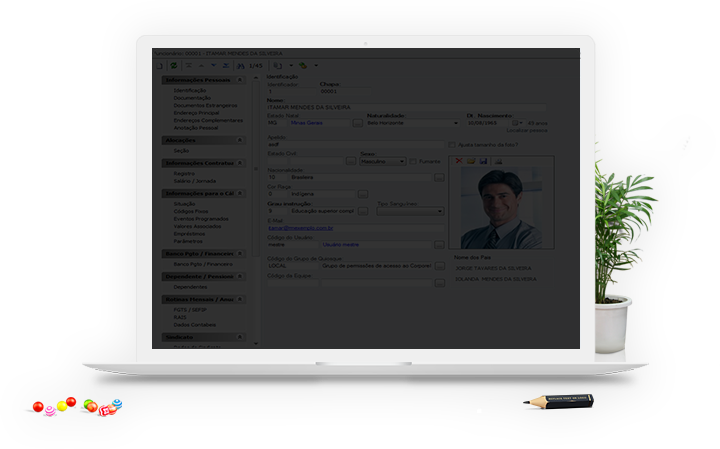The width and height of the screenshot is (720, 449).
Task: Open Dados Contábeis in the sidebar
Action: point(195,325)
